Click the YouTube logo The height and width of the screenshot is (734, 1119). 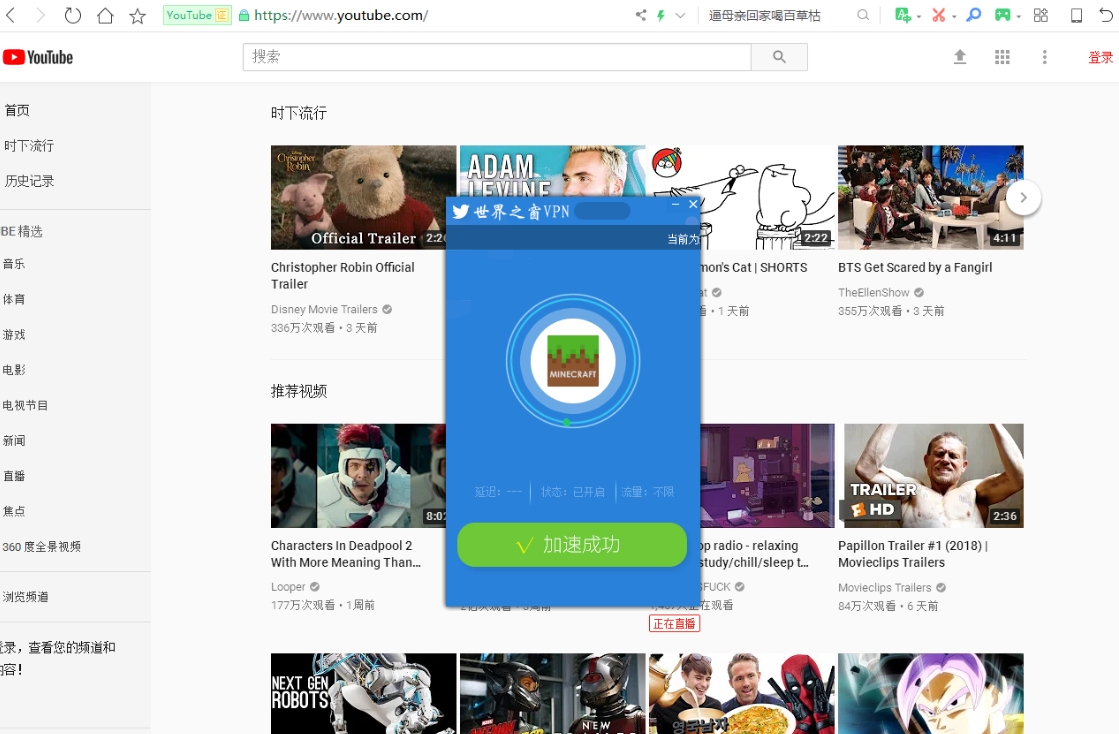click(38, 57)
